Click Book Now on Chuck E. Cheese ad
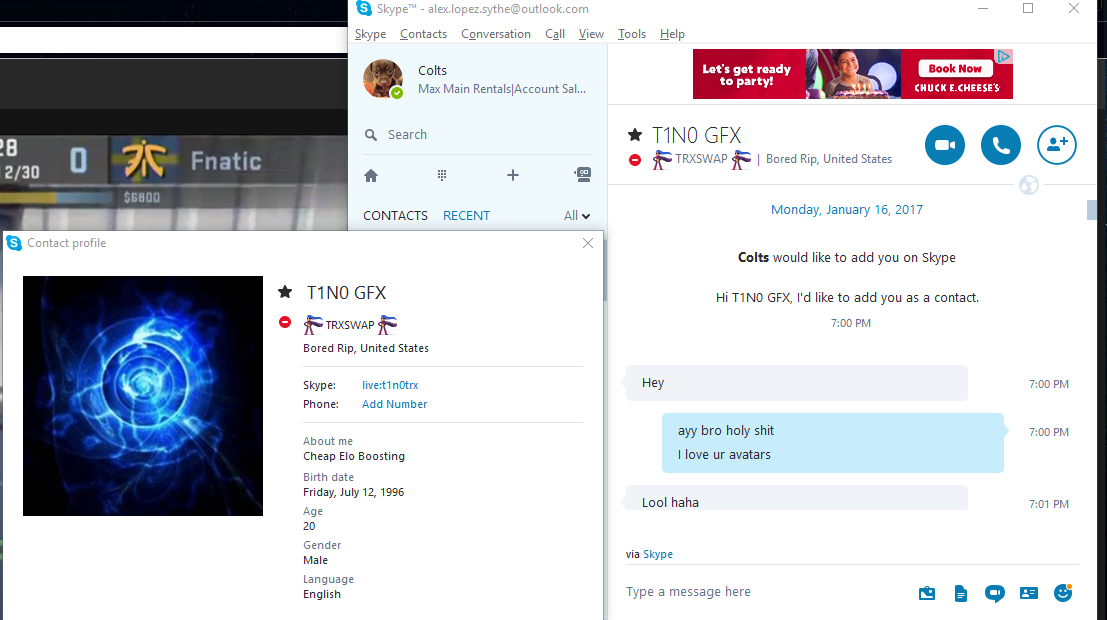The width and height of the screenshot is (1107, 620). (x=955, y=68)
